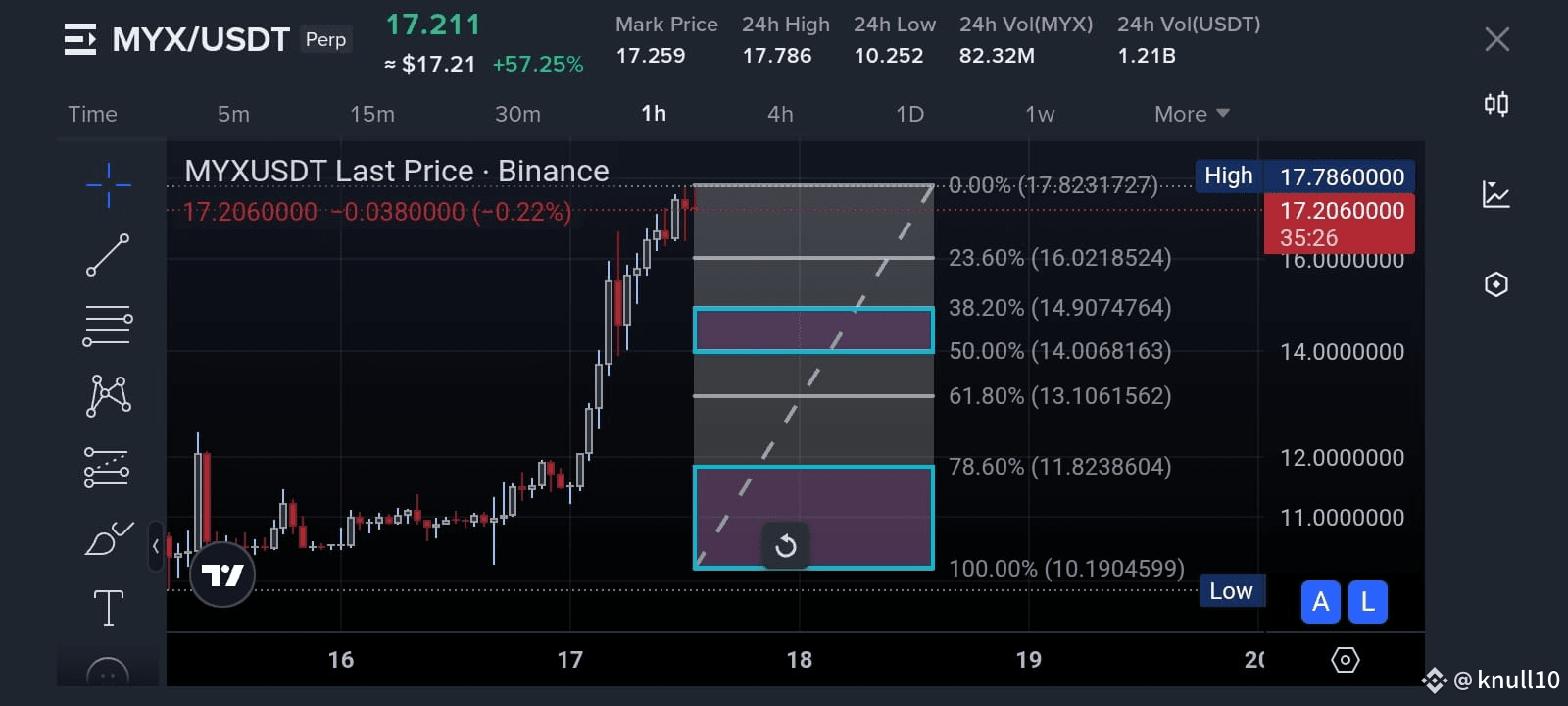Click the High price label 17.7860000

coord(1342,176)
